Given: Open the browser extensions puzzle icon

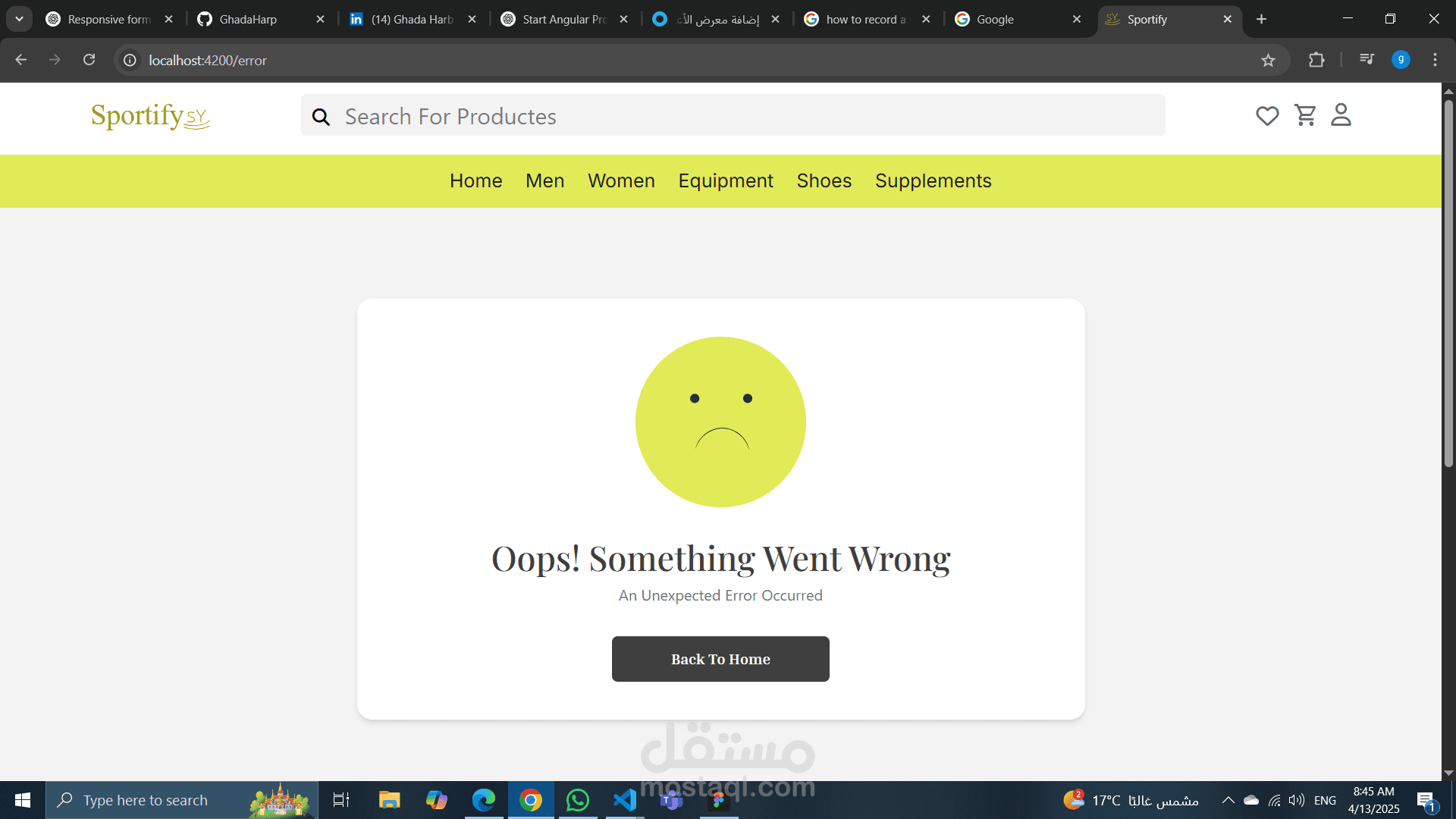Looking at the screenshot, I should tap(1316, 60).
